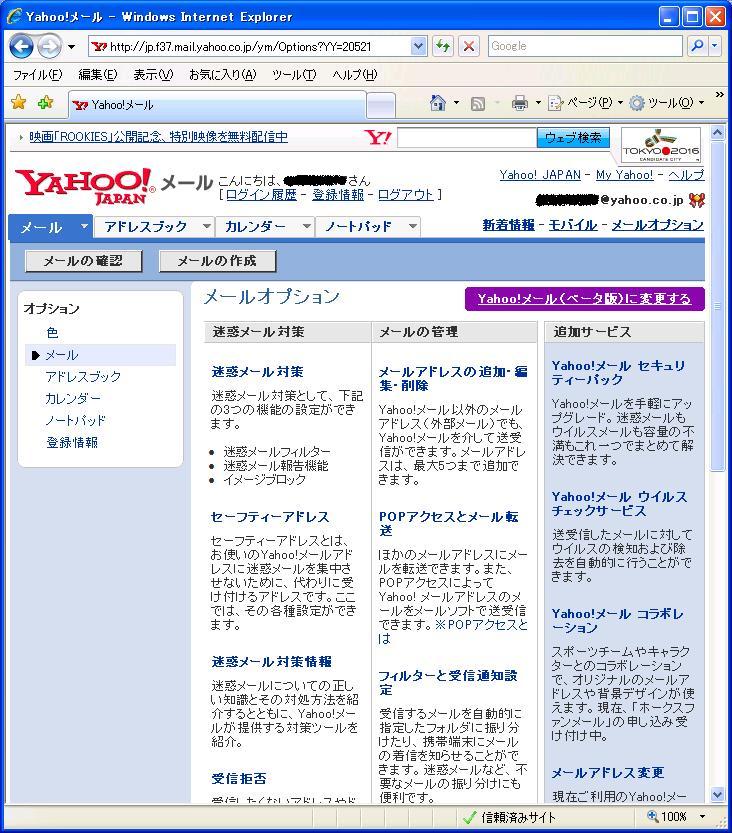
Task: Click the Tokyo 2016 banner image
Action: [x=661, y=145]
